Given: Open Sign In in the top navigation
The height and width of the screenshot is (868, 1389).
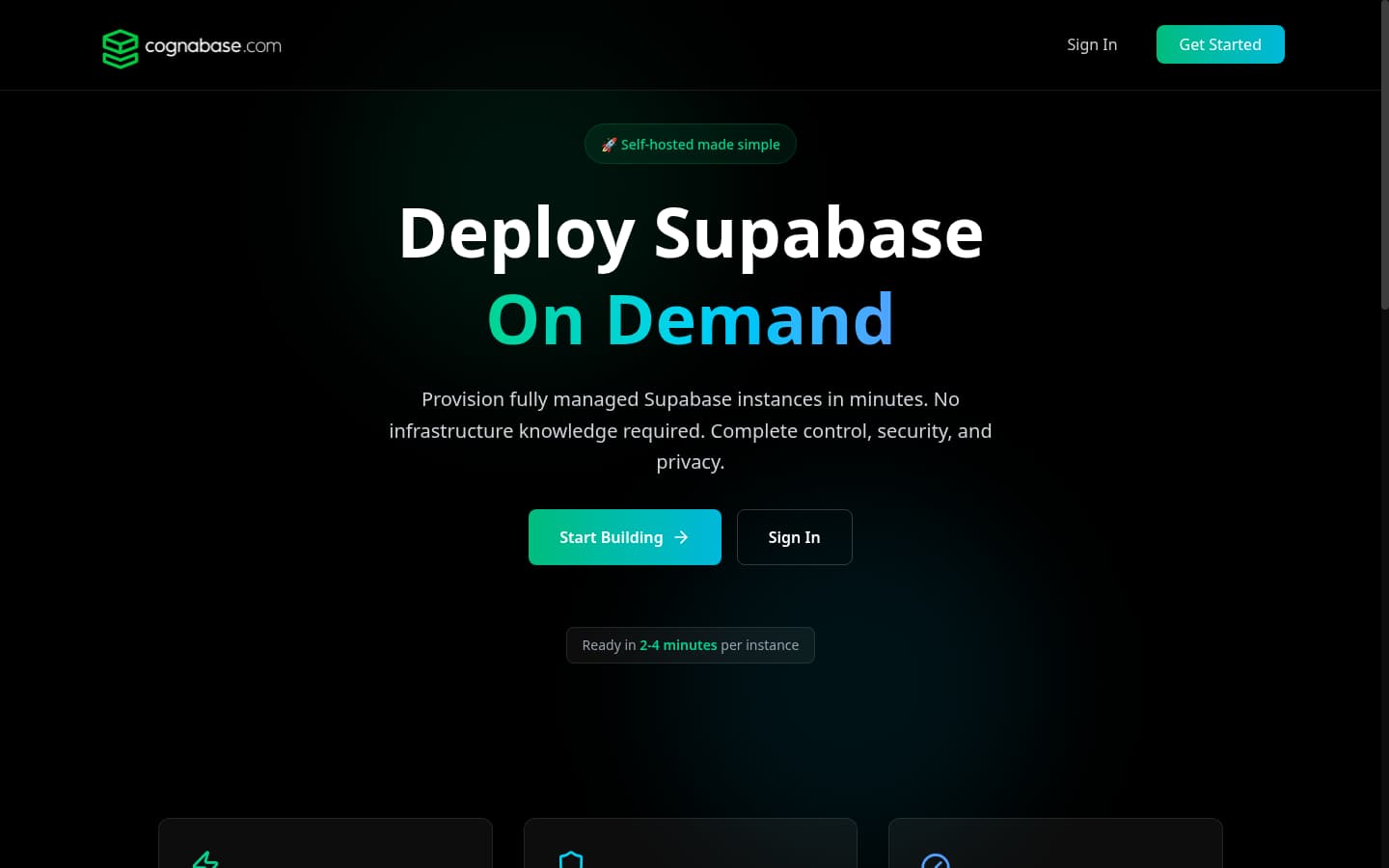Looking at the screenshot, I should point(1092,44).
